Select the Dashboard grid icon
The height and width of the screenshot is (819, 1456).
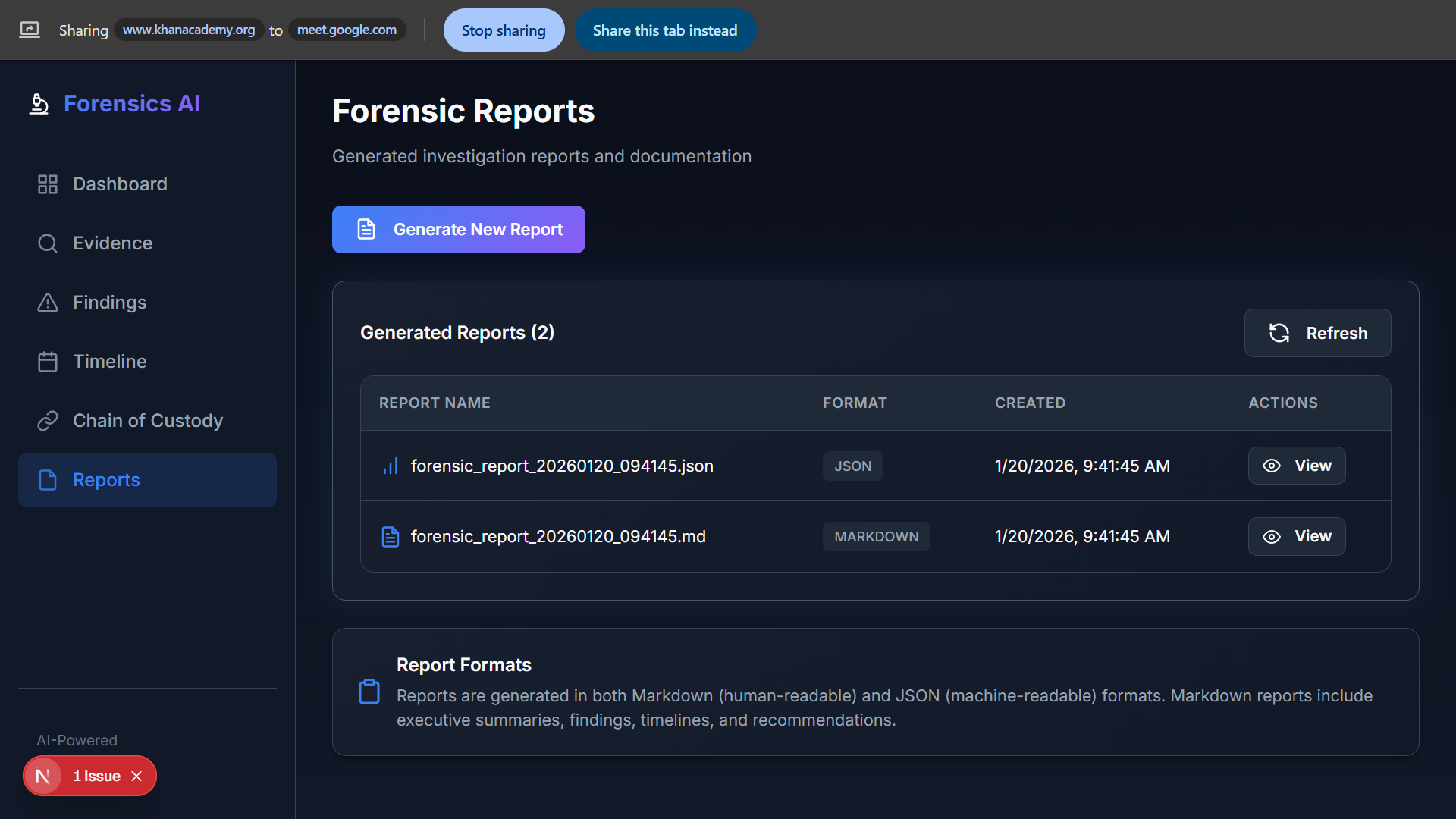48,184
